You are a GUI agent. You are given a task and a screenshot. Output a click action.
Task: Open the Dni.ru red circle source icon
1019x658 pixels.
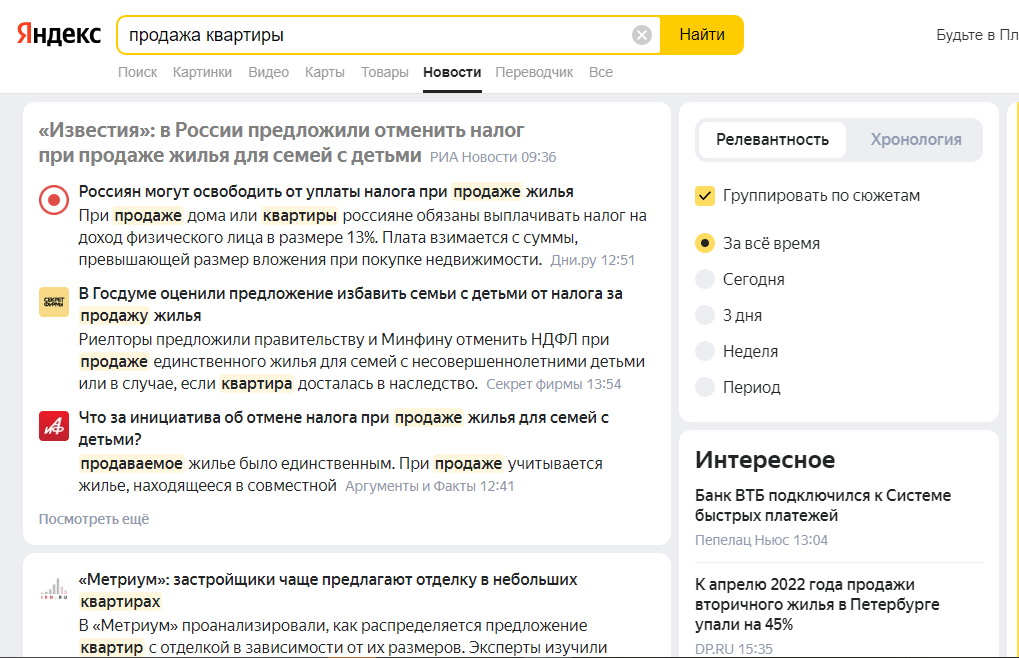pyautogui.click(x=54, y=200)
